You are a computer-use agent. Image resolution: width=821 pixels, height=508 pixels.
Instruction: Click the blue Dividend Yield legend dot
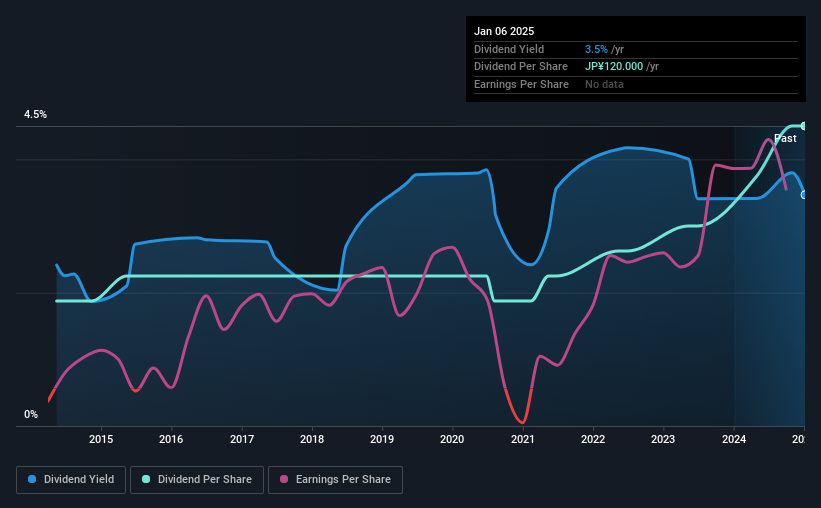(x=32, y=479)
